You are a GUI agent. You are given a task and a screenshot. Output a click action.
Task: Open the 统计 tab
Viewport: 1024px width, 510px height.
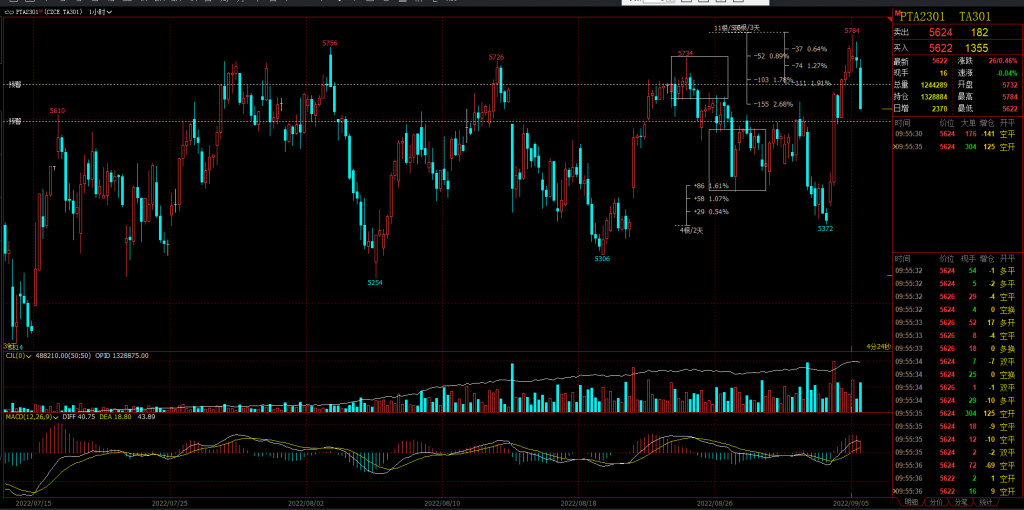(984, 502)
